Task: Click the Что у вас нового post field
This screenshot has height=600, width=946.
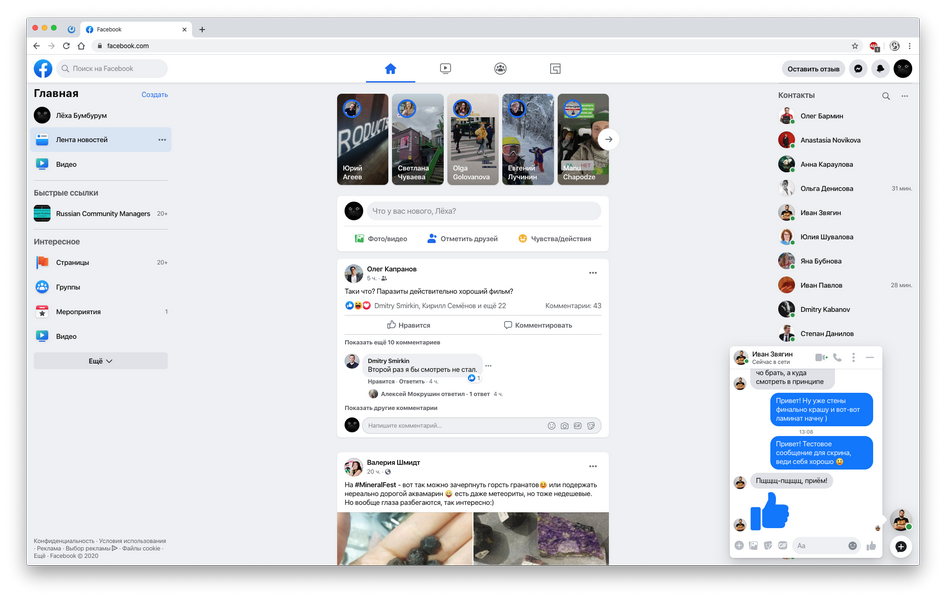Action: tap(484, 211)
